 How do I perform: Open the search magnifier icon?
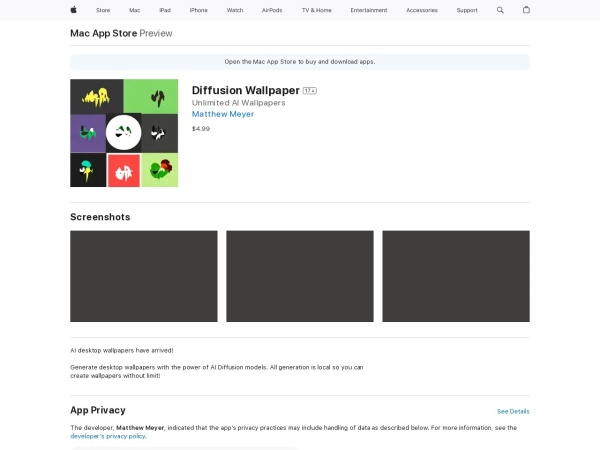point(501,10)
